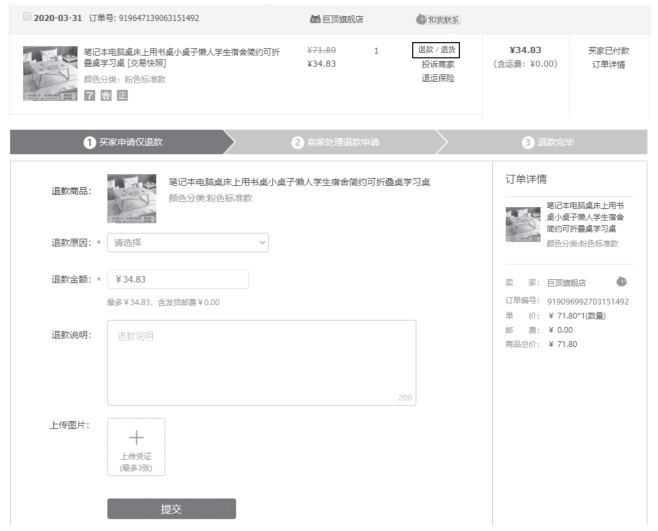Click the 退款/退货 link
This screenshot has width=658, height=531.
435,49
